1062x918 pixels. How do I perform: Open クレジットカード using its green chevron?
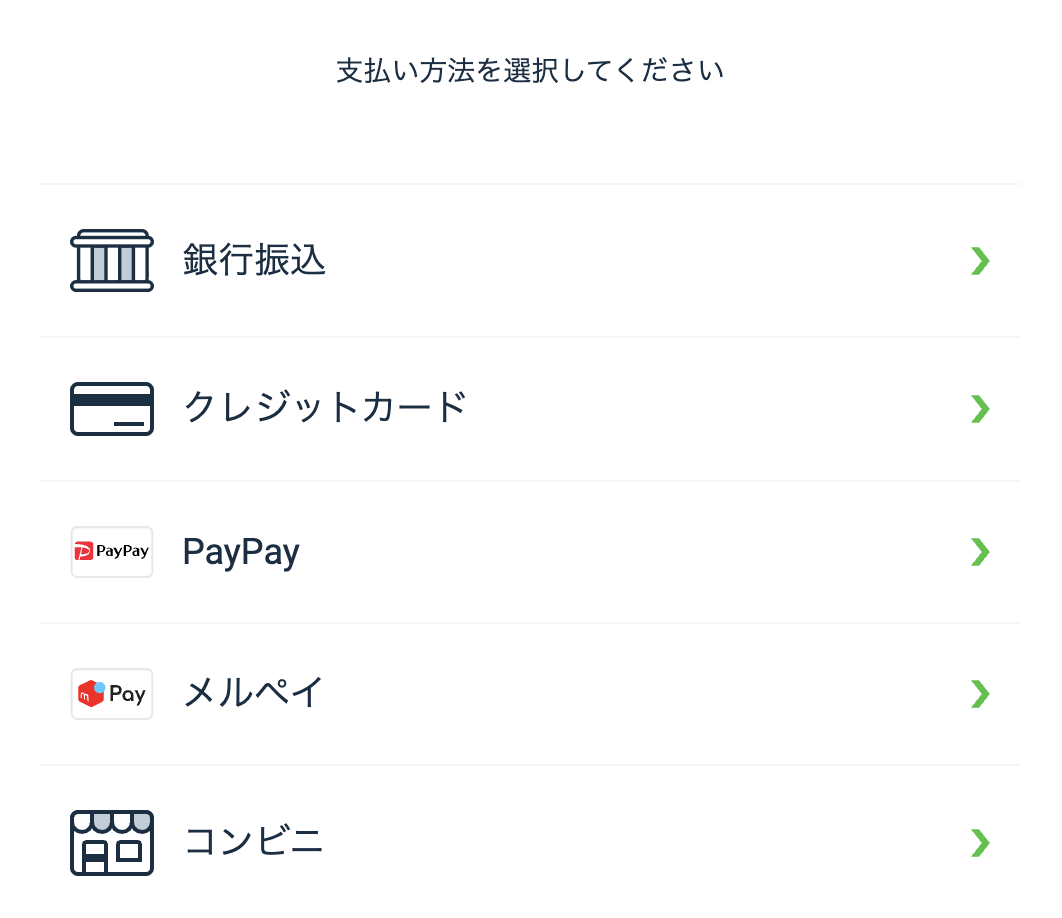980,408
